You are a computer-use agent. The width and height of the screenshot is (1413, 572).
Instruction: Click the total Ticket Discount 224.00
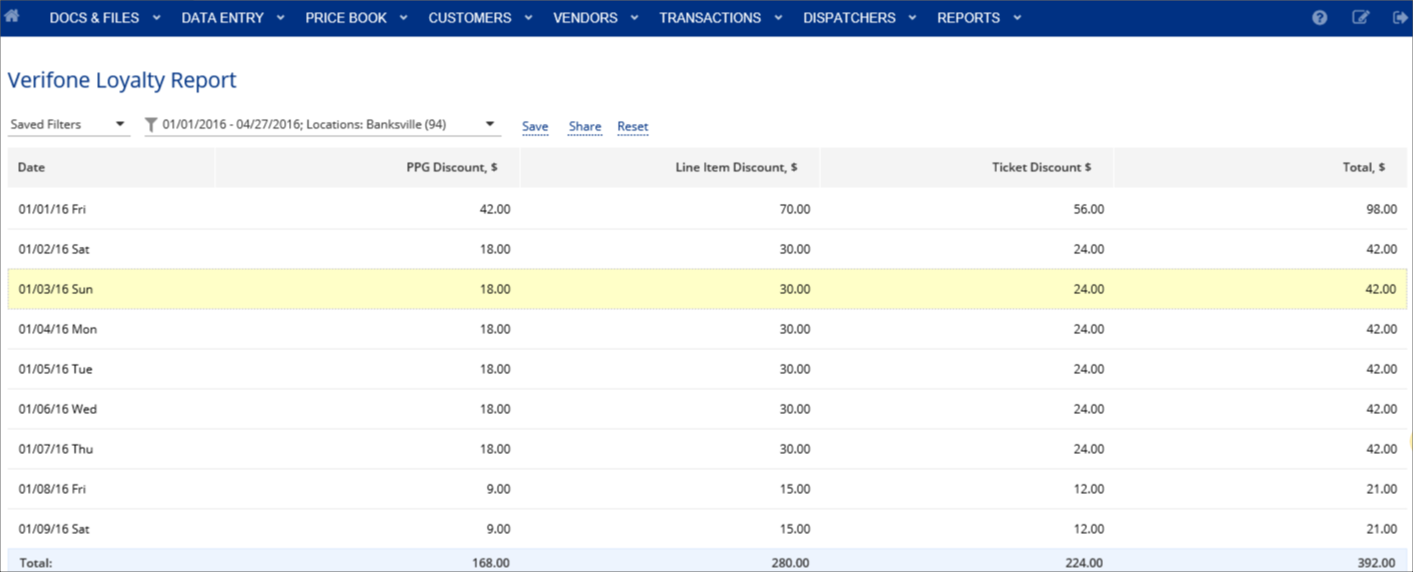tap(1084, 563)
